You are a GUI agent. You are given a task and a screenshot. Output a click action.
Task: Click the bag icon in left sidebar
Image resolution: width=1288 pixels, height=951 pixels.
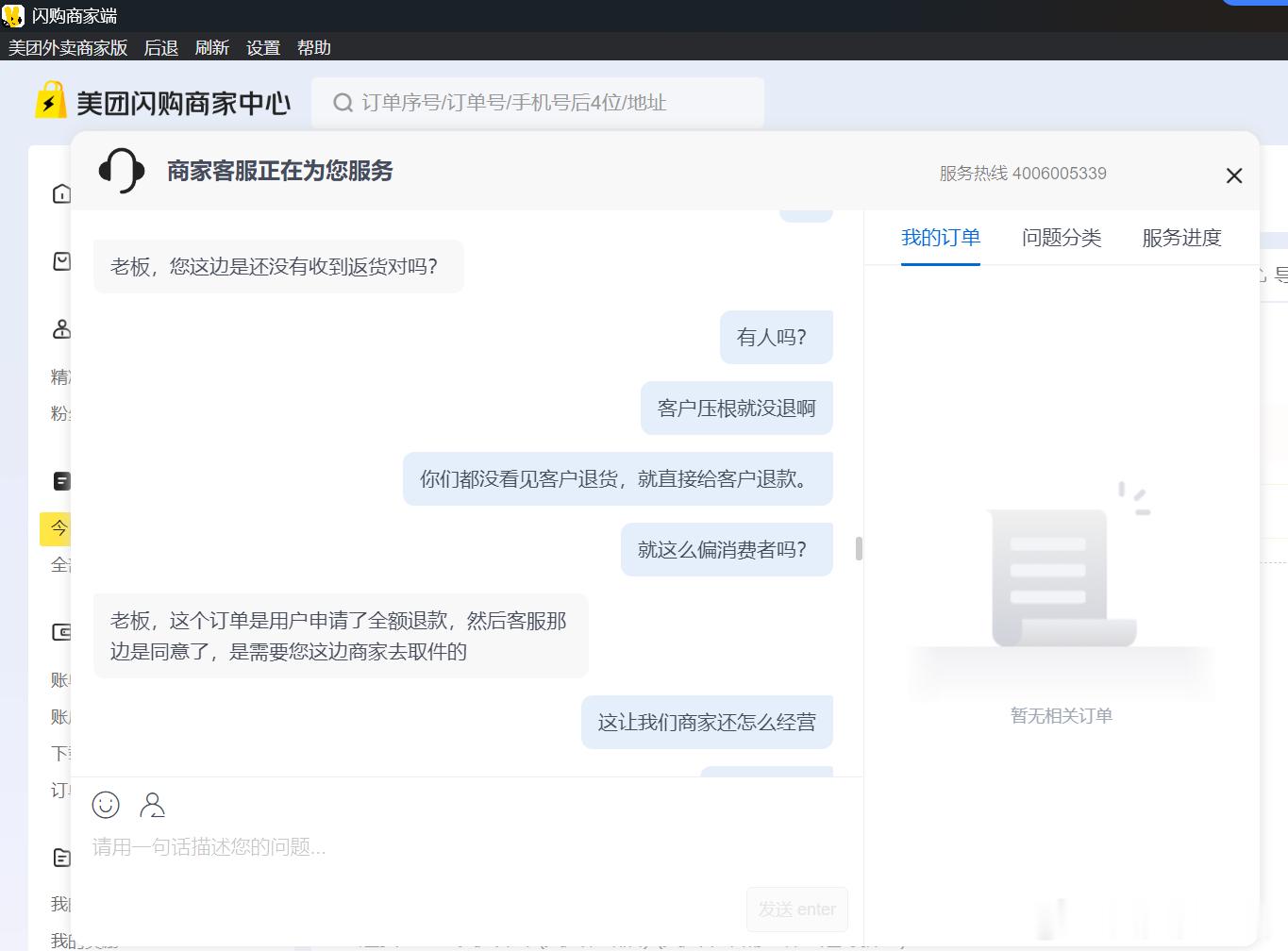(x=61, y=261)
